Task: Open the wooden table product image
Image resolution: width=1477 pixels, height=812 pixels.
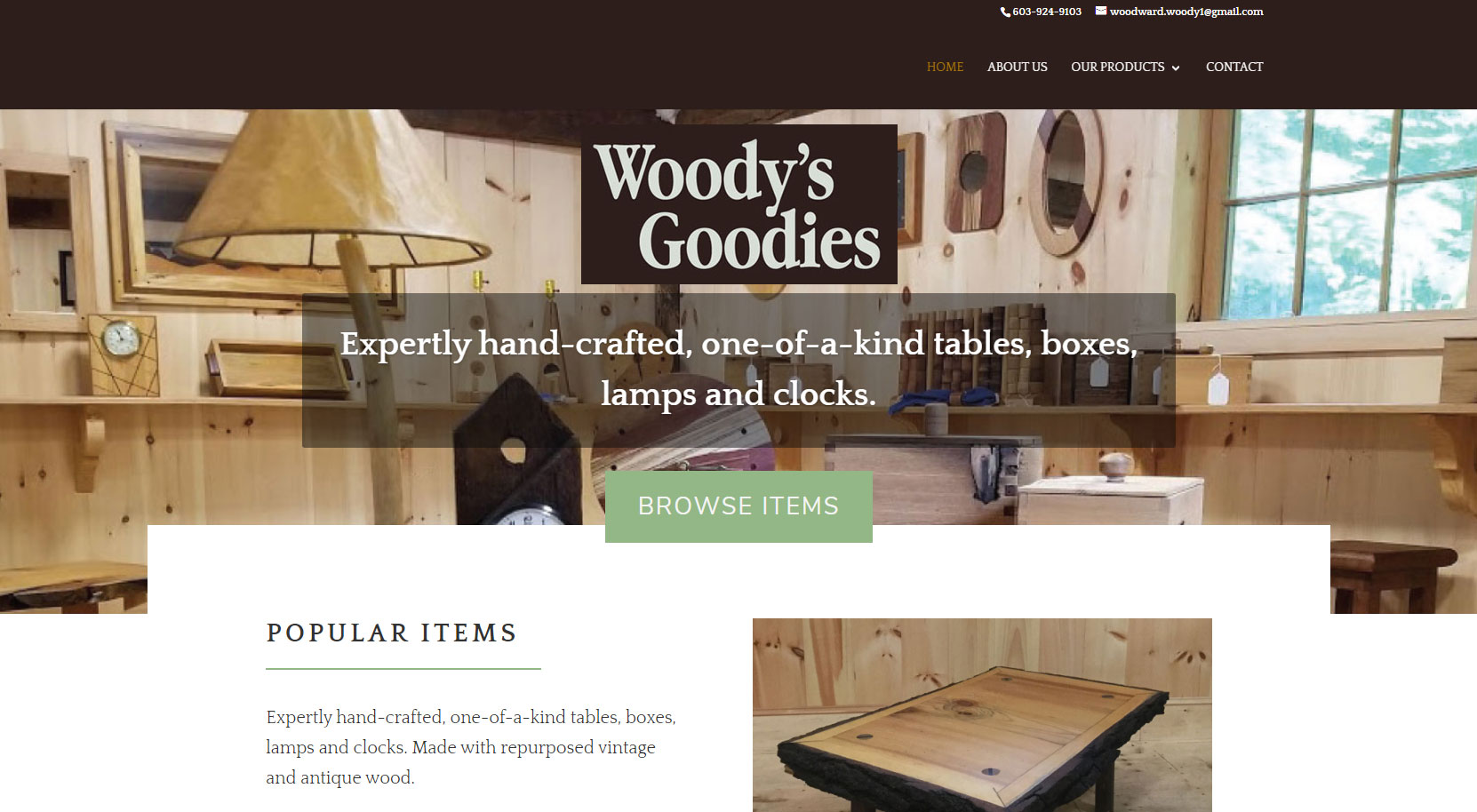Action: click(x=982, y=715)
